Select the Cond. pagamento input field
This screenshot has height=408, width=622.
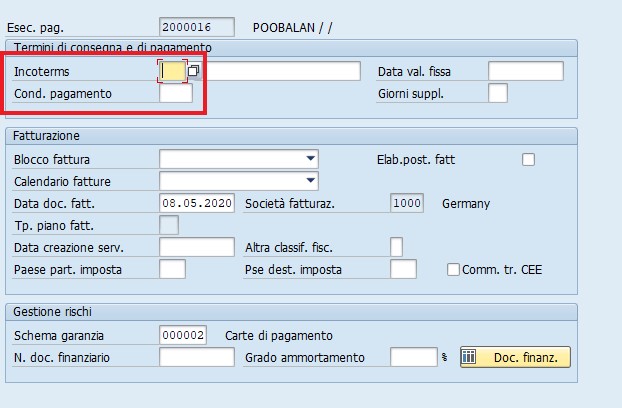[176, 94]
